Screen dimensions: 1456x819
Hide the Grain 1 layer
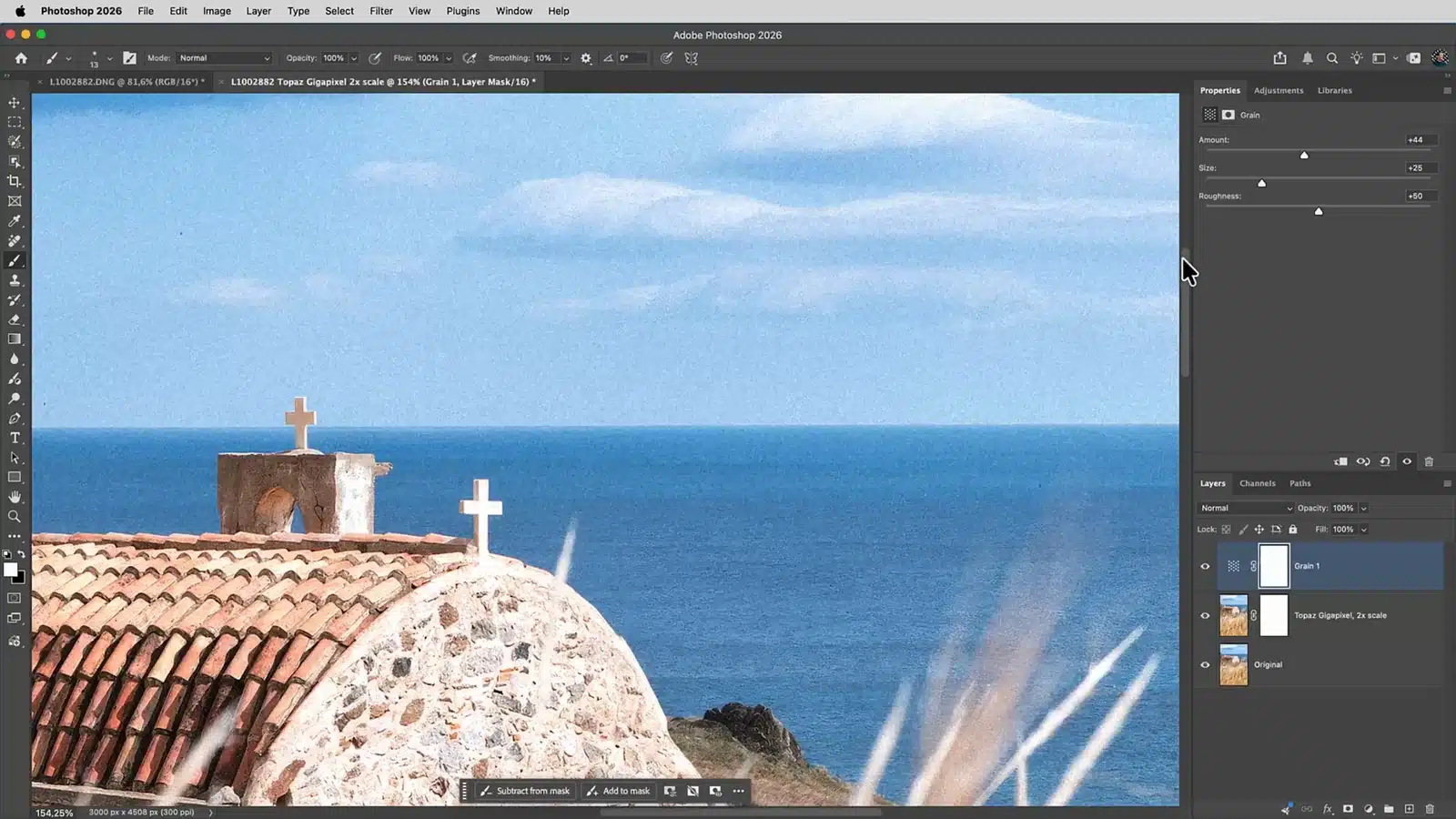[x=1205, y=566]
